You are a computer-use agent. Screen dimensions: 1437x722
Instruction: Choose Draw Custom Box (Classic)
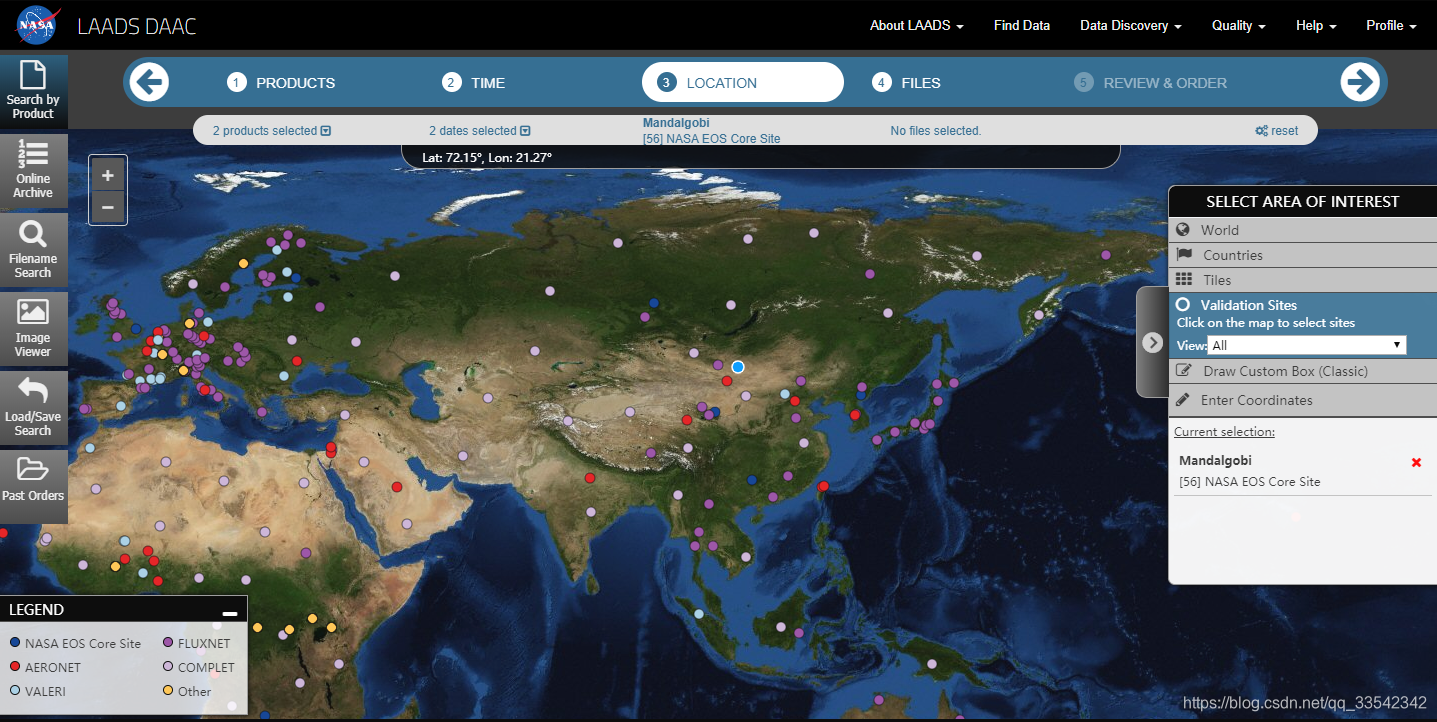[1303, 371]
